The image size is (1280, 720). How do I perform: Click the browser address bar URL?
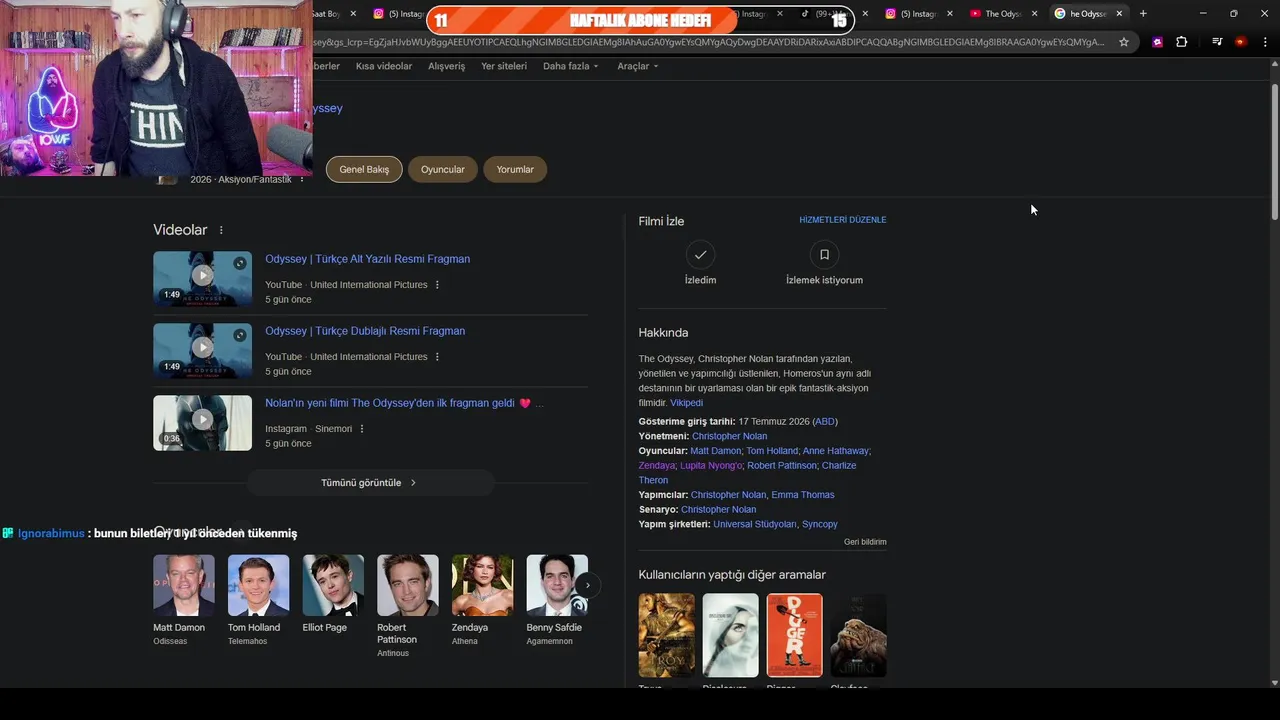tap(708, 42)
